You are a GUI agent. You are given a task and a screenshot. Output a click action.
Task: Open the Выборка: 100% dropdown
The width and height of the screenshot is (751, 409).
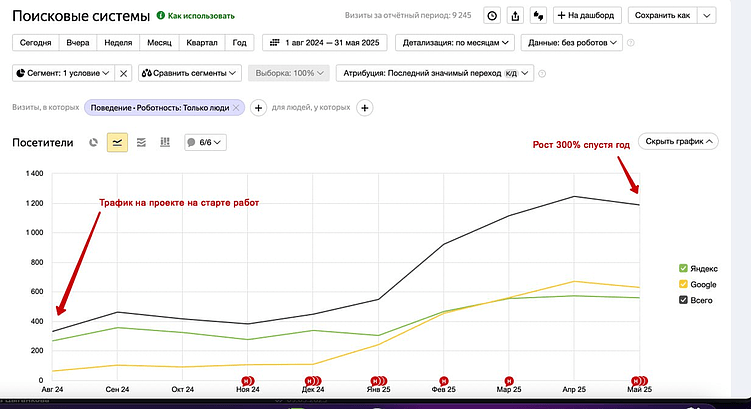tap(289, 73)
